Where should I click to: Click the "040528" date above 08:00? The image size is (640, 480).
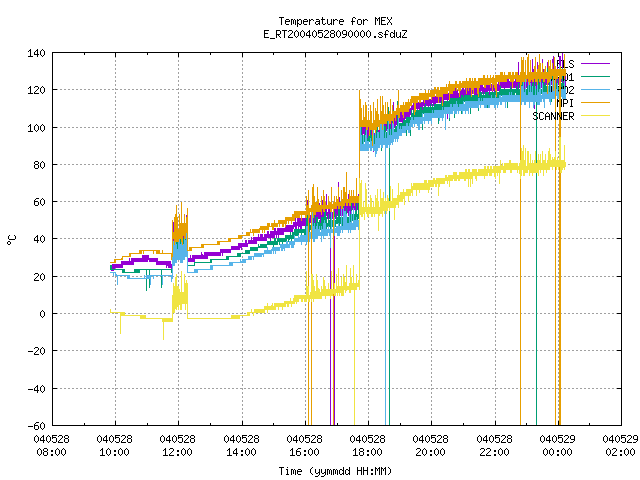tap(51, 439)
